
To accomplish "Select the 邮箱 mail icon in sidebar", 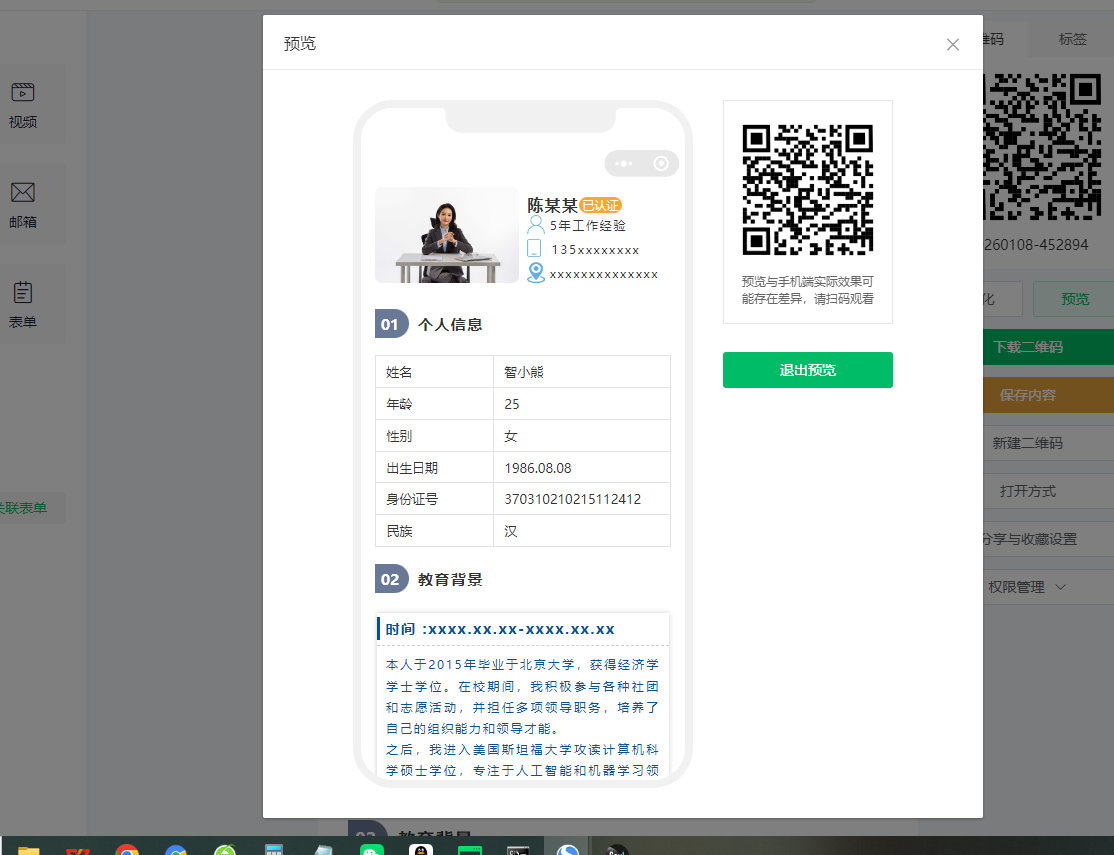I will [x=23, y=193].
